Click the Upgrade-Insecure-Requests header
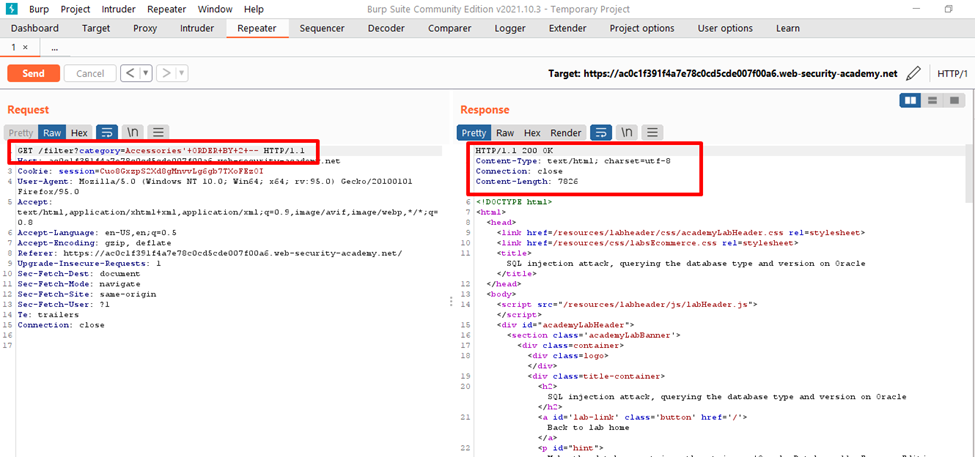Image resolution: width=975 pixels, height=457 pixels. [89, 263]
